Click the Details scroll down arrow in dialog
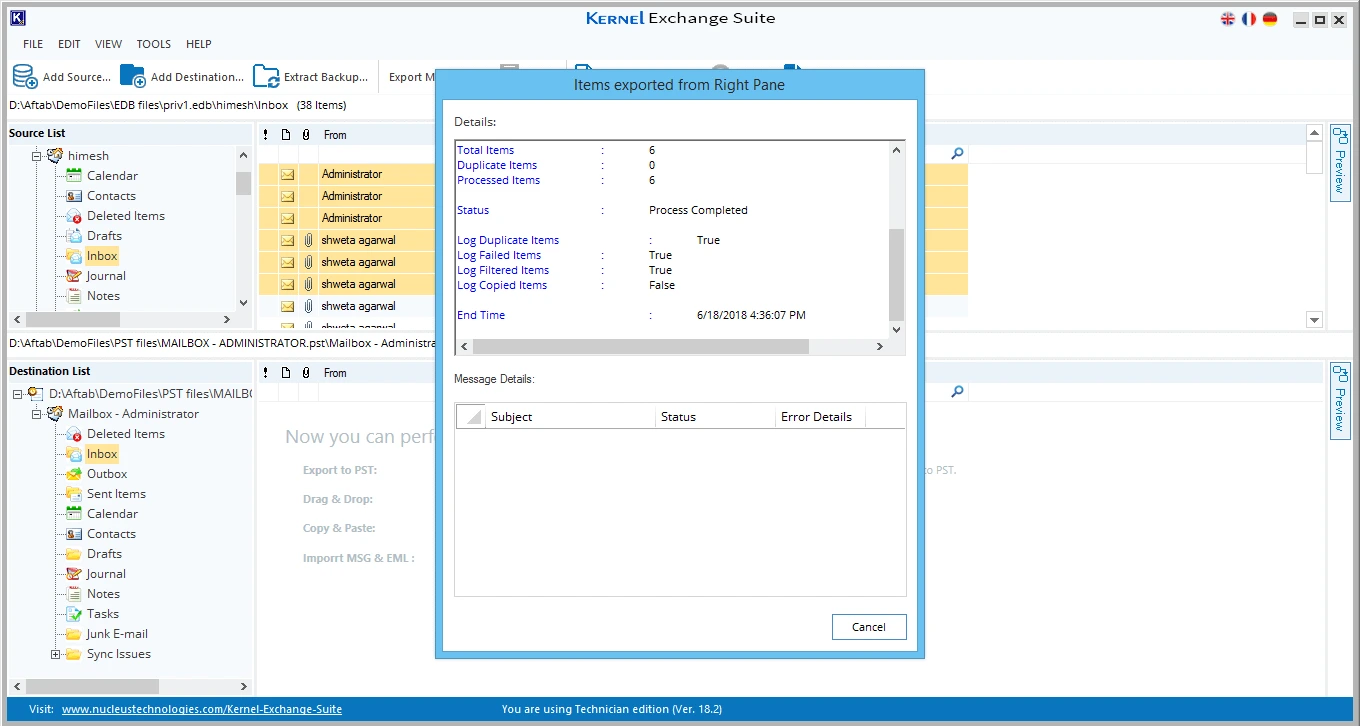Viewport: 1360px width, 726px height. [896, 329]
